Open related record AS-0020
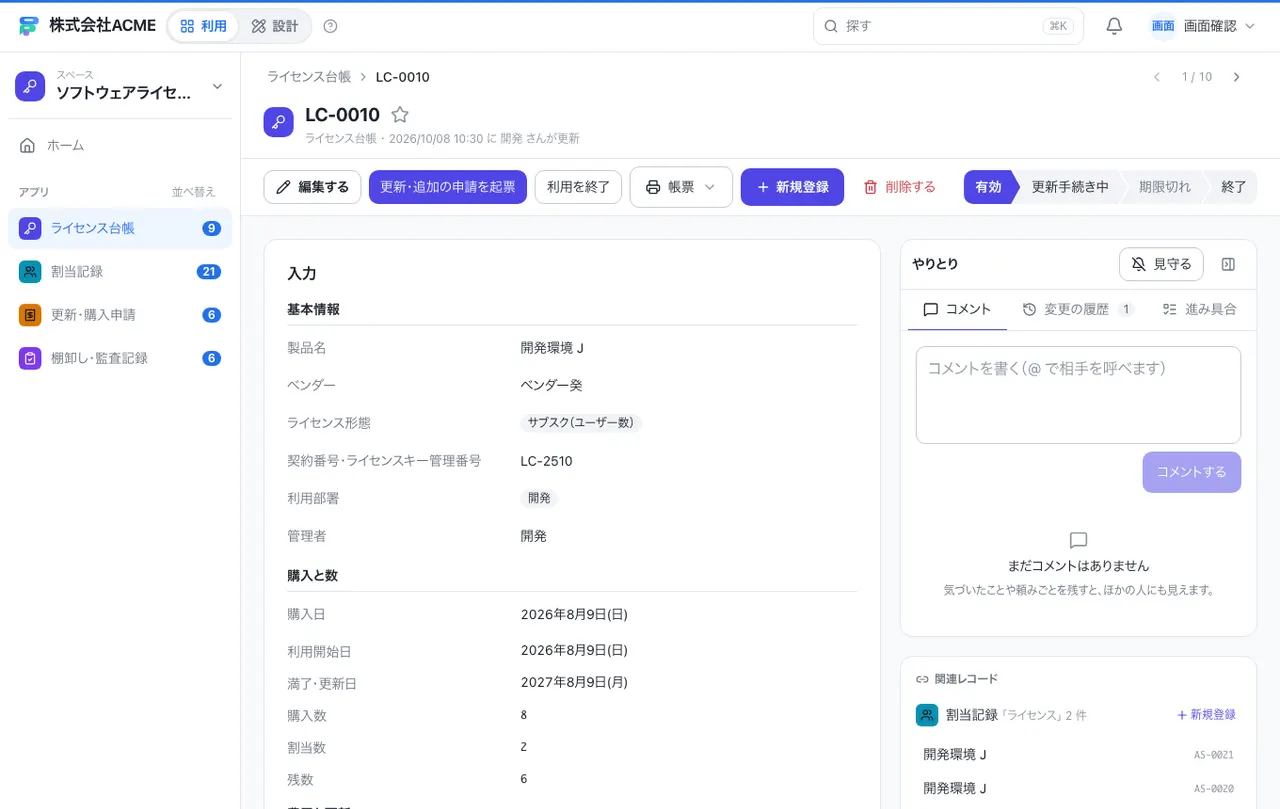The height and width of the screenshot is (809, 1280). click(x=1078, y=788)
